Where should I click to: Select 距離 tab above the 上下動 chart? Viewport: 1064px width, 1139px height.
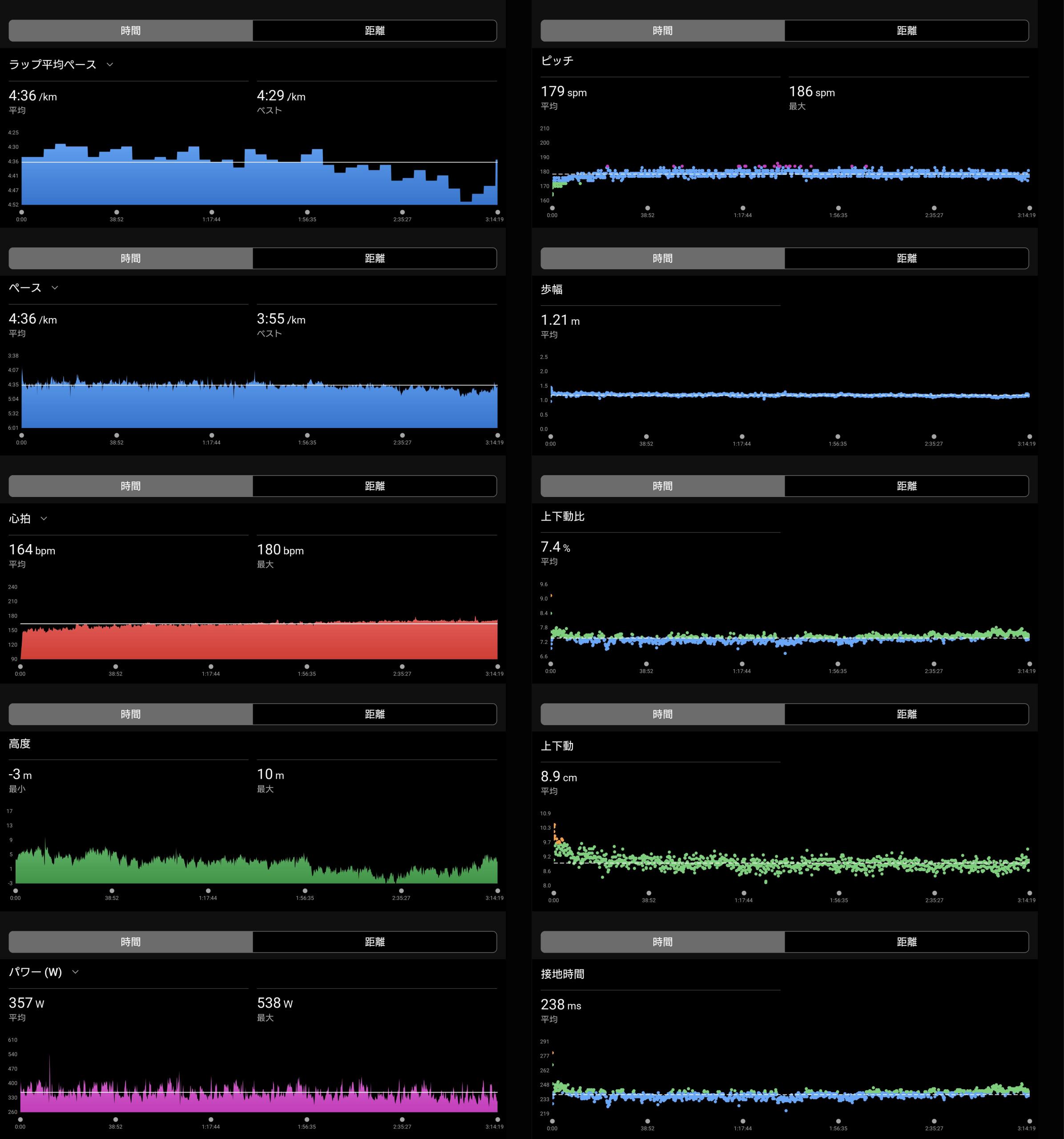coord(906,714)
